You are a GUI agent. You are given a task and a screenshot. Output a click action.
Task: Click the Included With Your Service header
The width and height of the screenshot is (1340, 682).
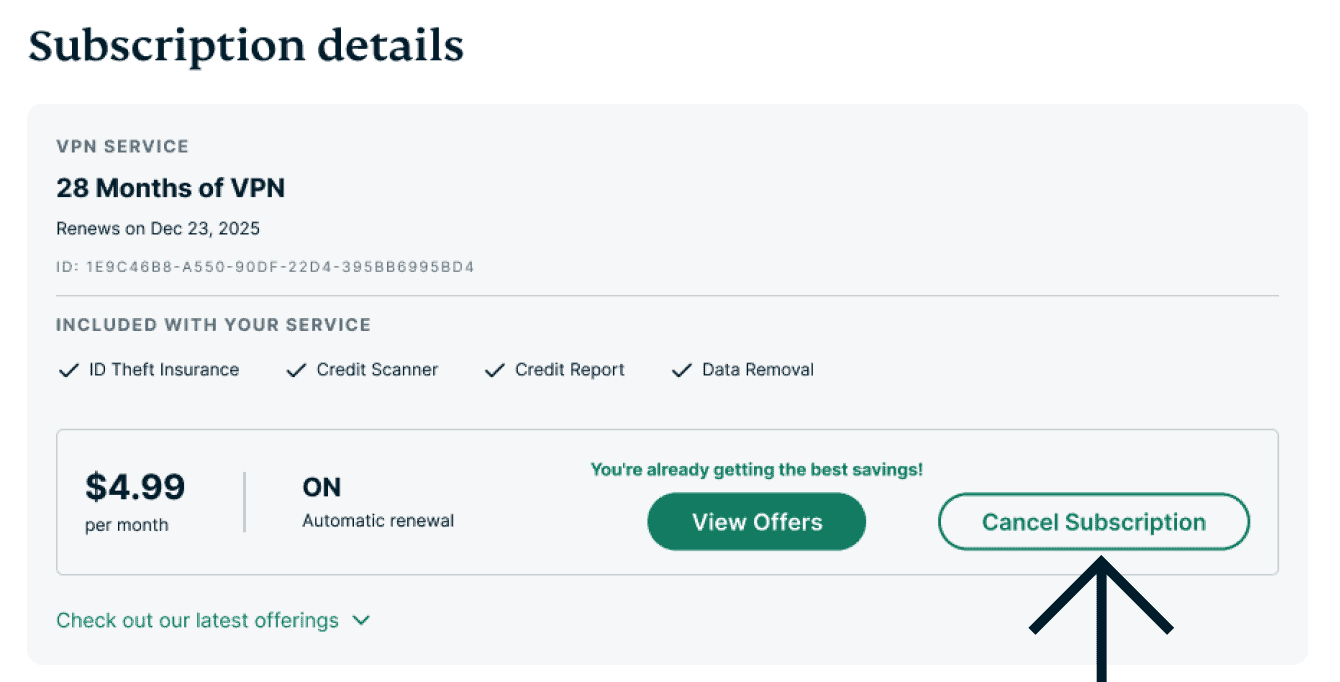coord(213,325)
